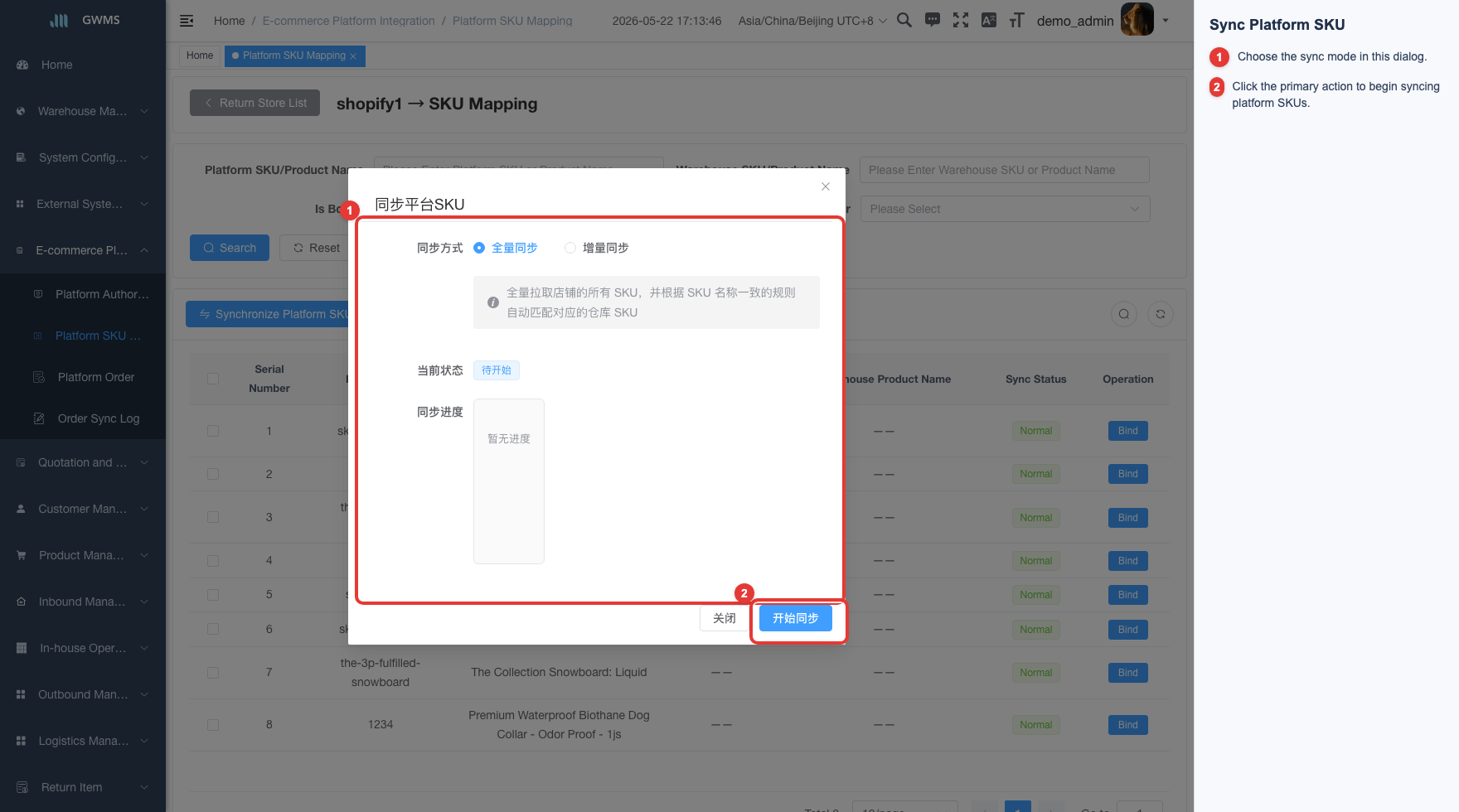
Task: Open the chat message icon in header
Action: coord(933,20)
